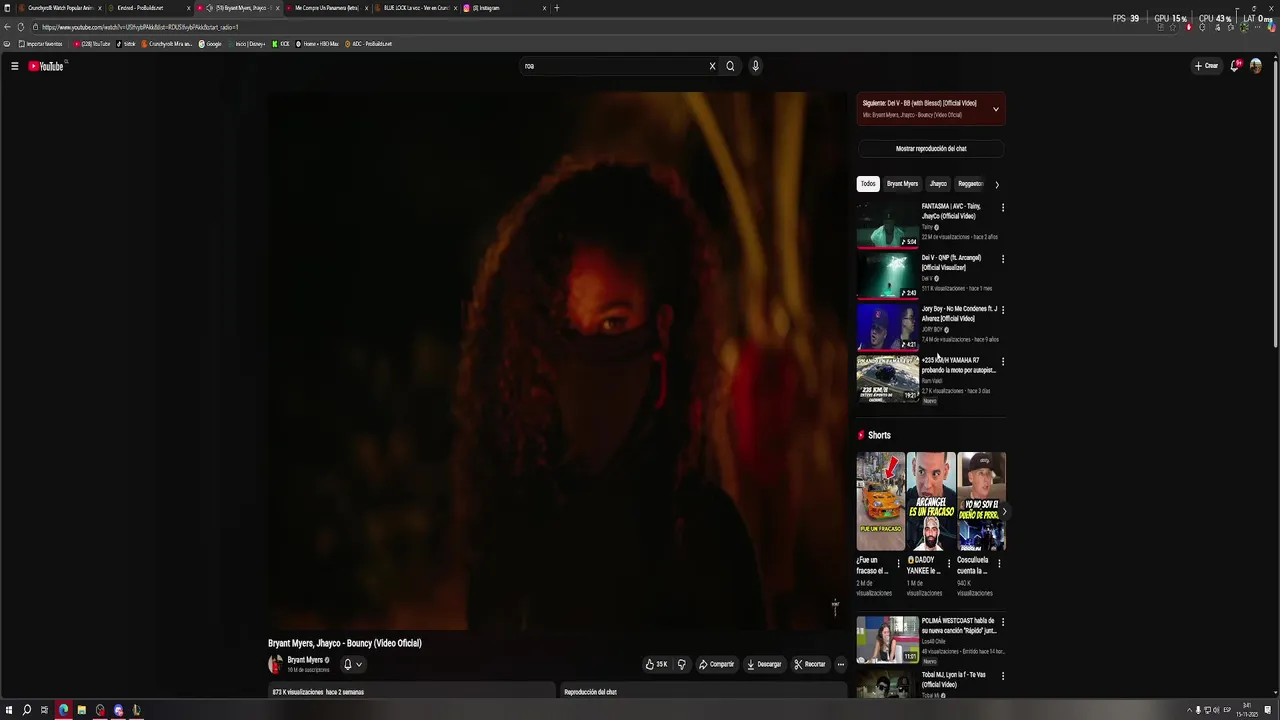Open a new browser tab
The image size is (1280, 720).
pos(557,8)
